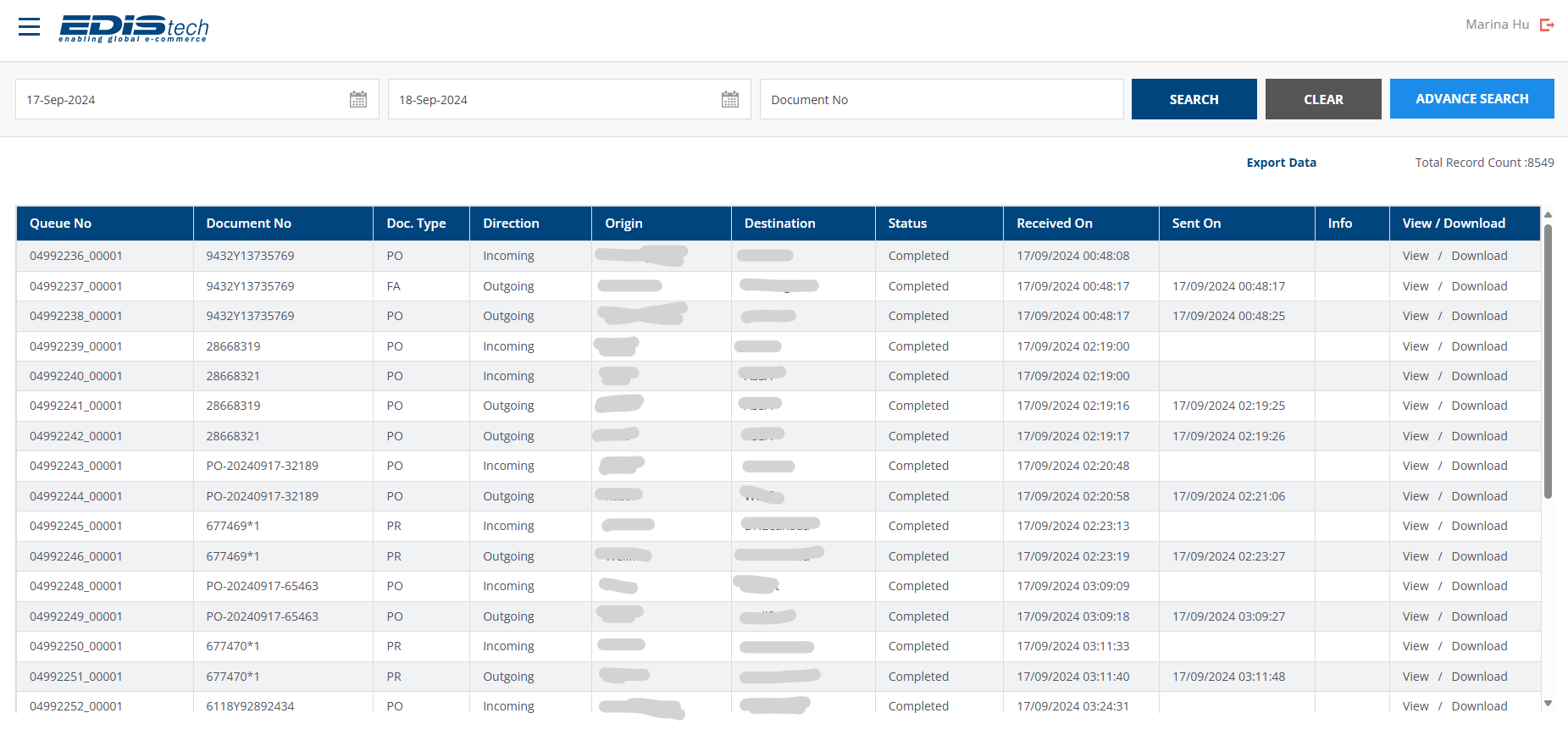Focus the Document No search field
The height and width of the screenshot is (735, 1568).
pos(942,99)
